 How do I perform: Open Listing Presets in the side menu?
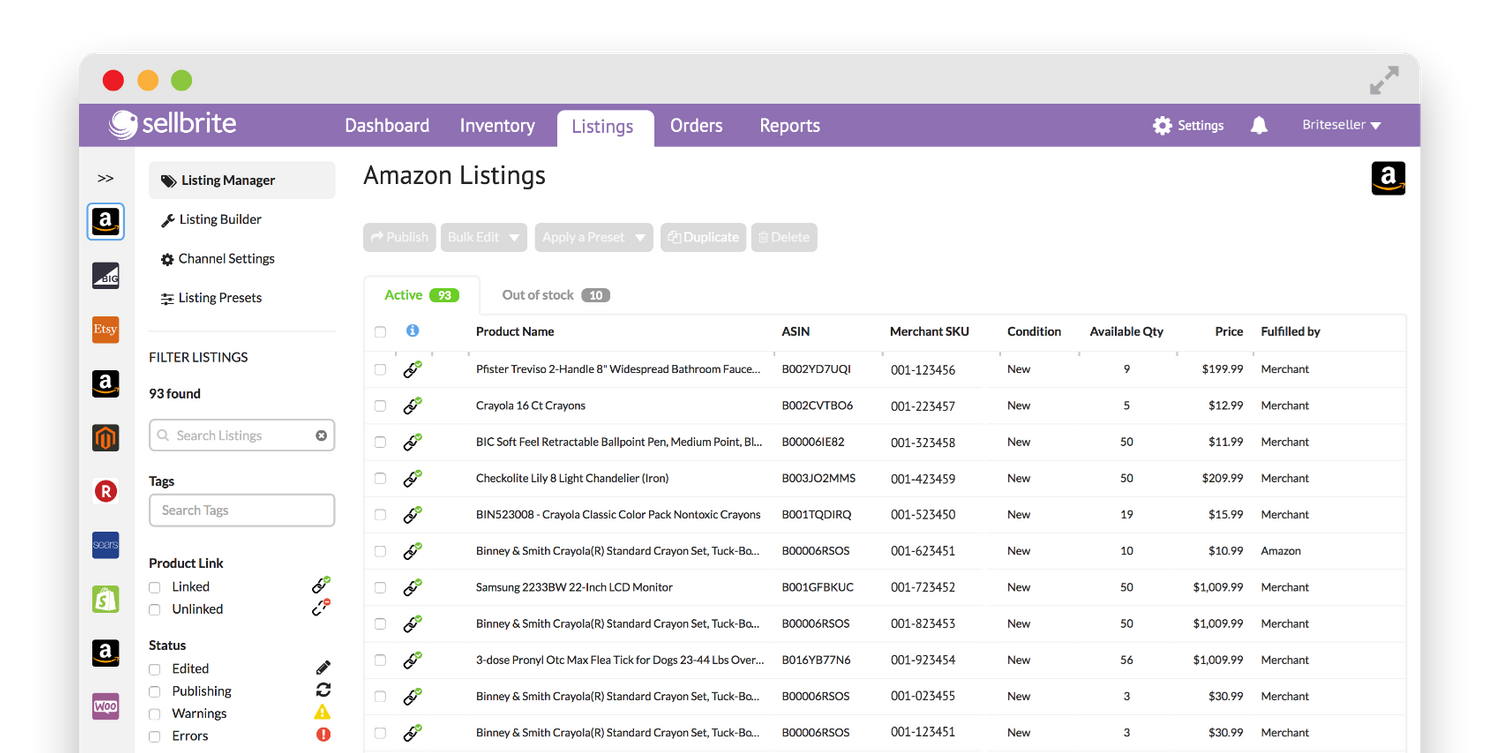(x=211, y=298)
